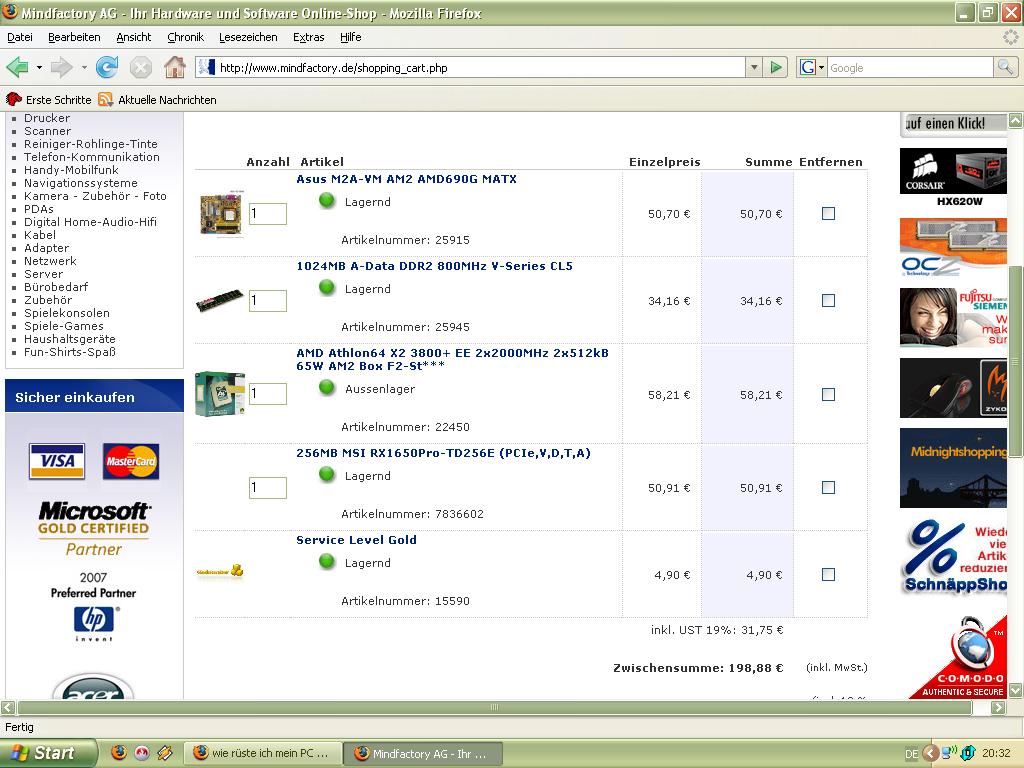Open the Bearbeiten menu
Image resolution: width=1024 pixels, height=768 pixels.
[x=74, y=37]
